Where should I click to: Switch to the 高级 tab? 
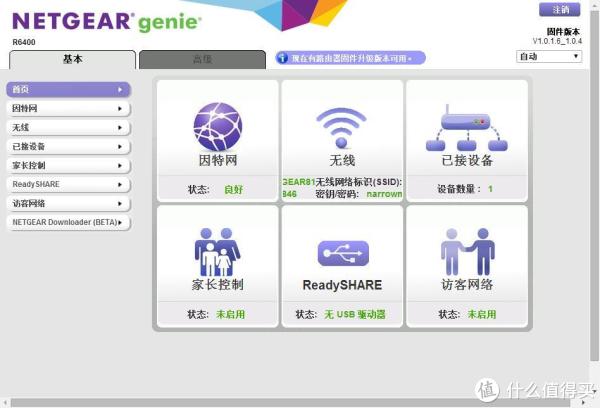tap(202, 60)
